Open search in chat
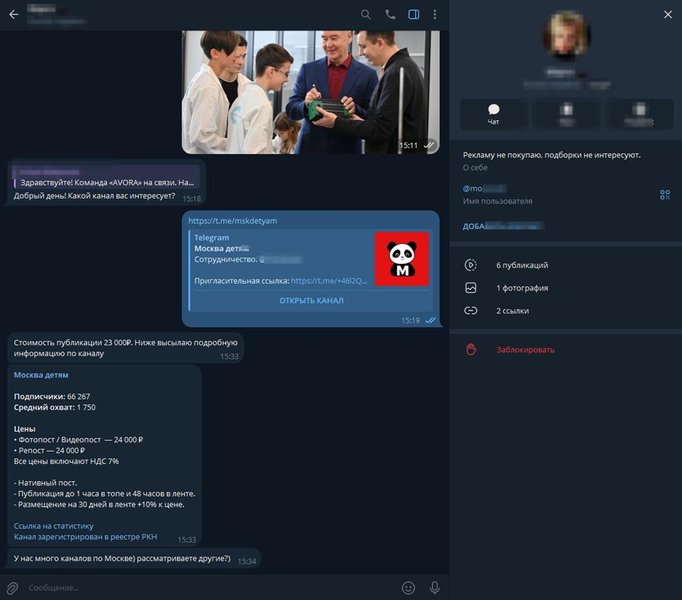The image size is (682, 600). [x=366, y=14]
